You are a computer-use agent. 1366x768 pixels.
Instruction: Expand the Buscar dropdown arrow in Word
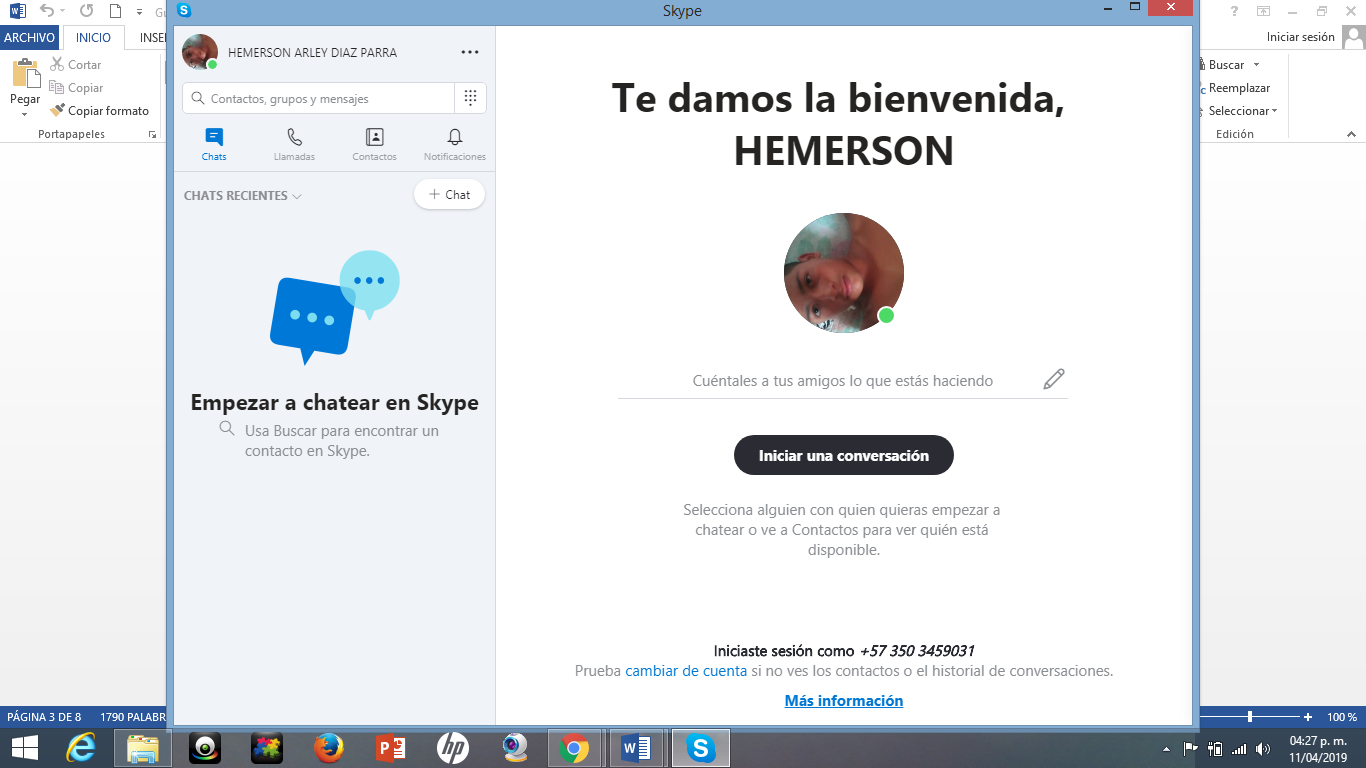click(1256, 65)
